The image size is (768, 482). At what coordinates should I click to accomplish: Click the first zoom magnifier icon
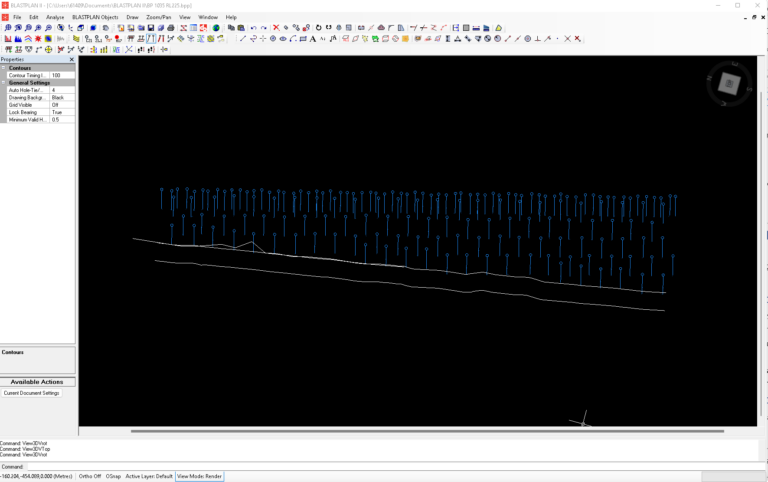tap(7, 28)
